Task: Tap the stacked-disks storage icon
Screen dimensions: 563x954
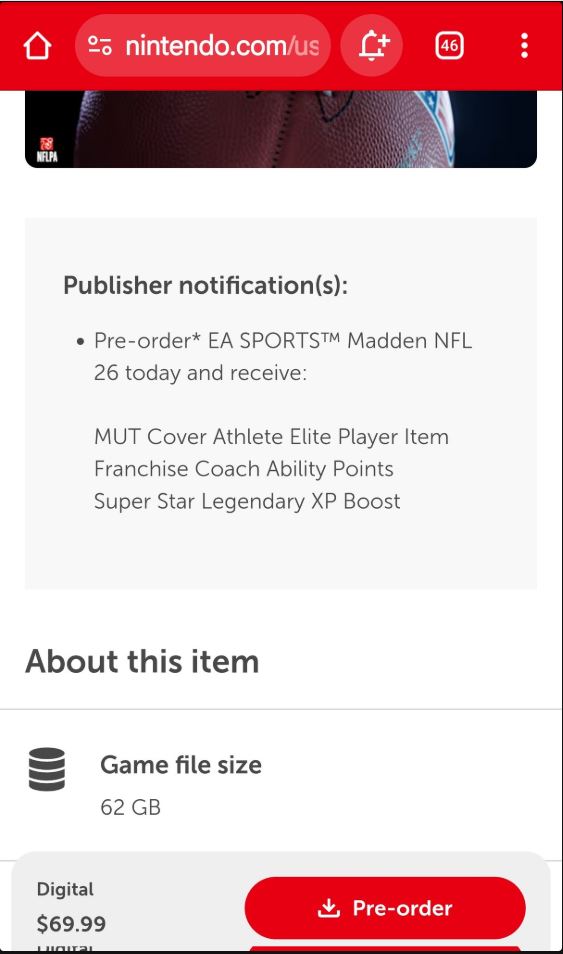Action: click(x=47, y=770)
